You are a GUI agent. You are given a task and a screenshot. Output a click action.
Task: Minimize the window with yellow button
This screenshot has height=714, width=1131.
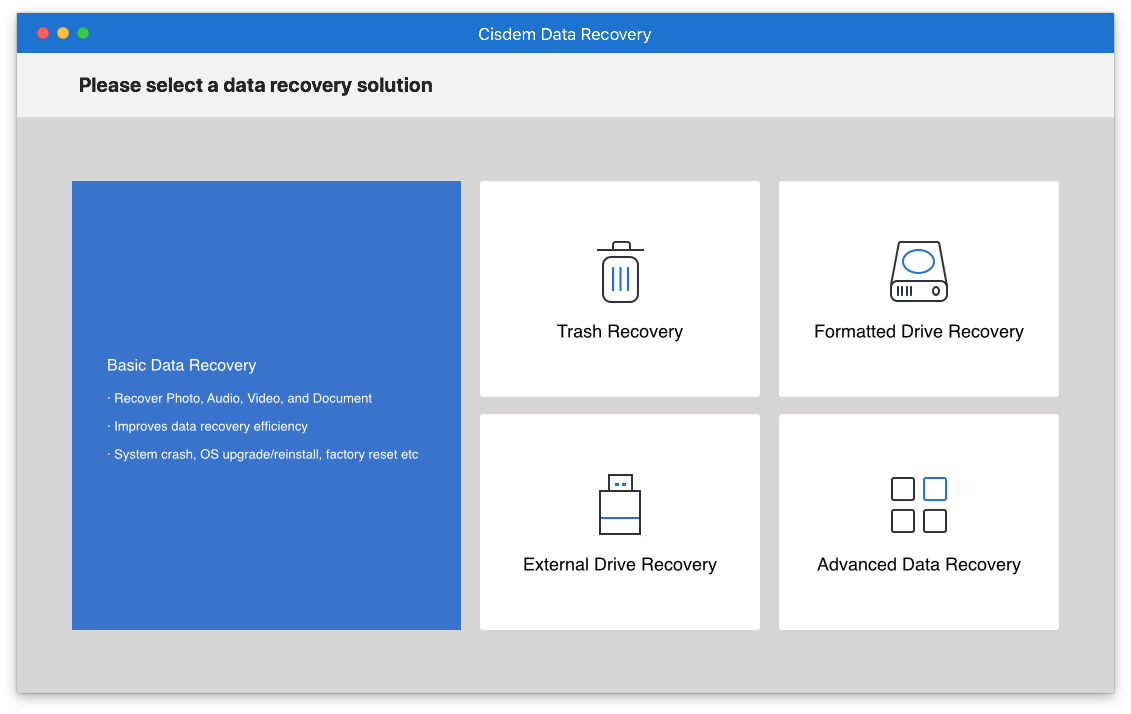63,33
